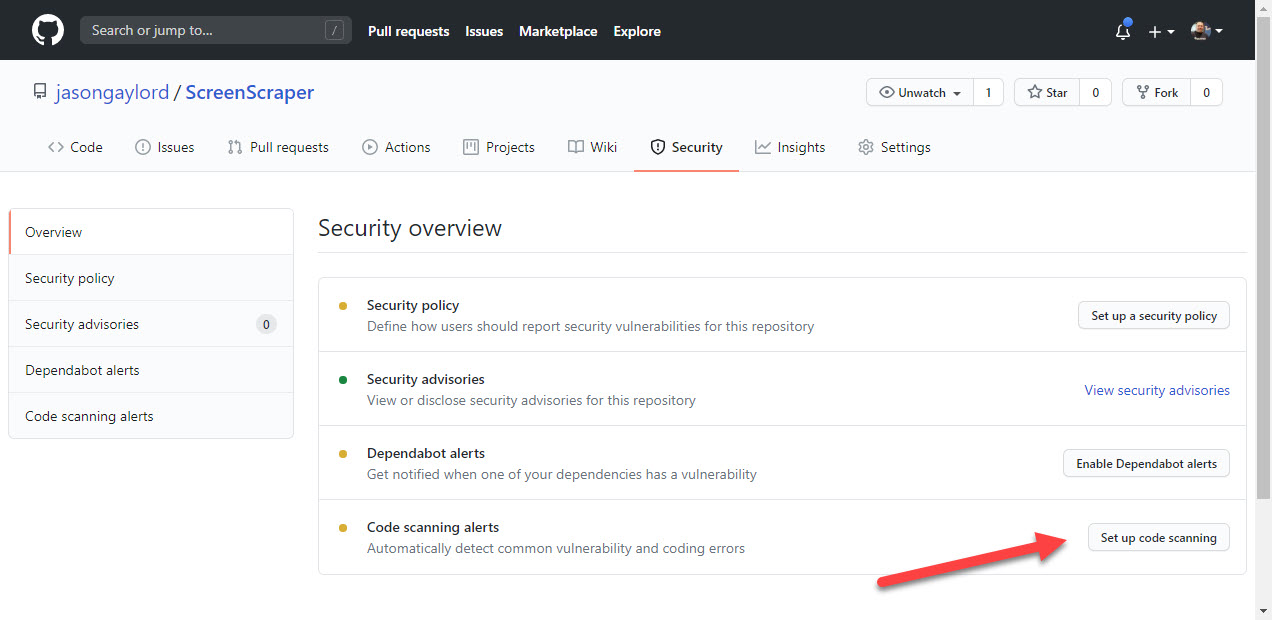Select Code scanning alerts in the sidebar
The width and height of the screenshot is (1272, 620).
[151, 416]
